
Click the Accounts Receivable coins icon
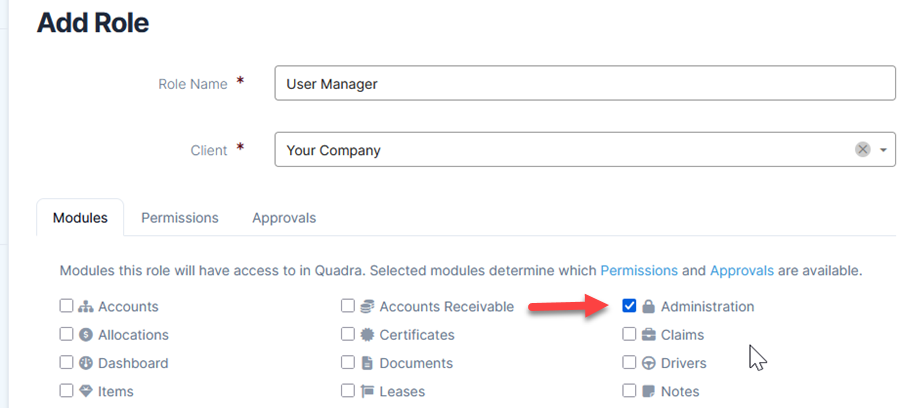367,306
